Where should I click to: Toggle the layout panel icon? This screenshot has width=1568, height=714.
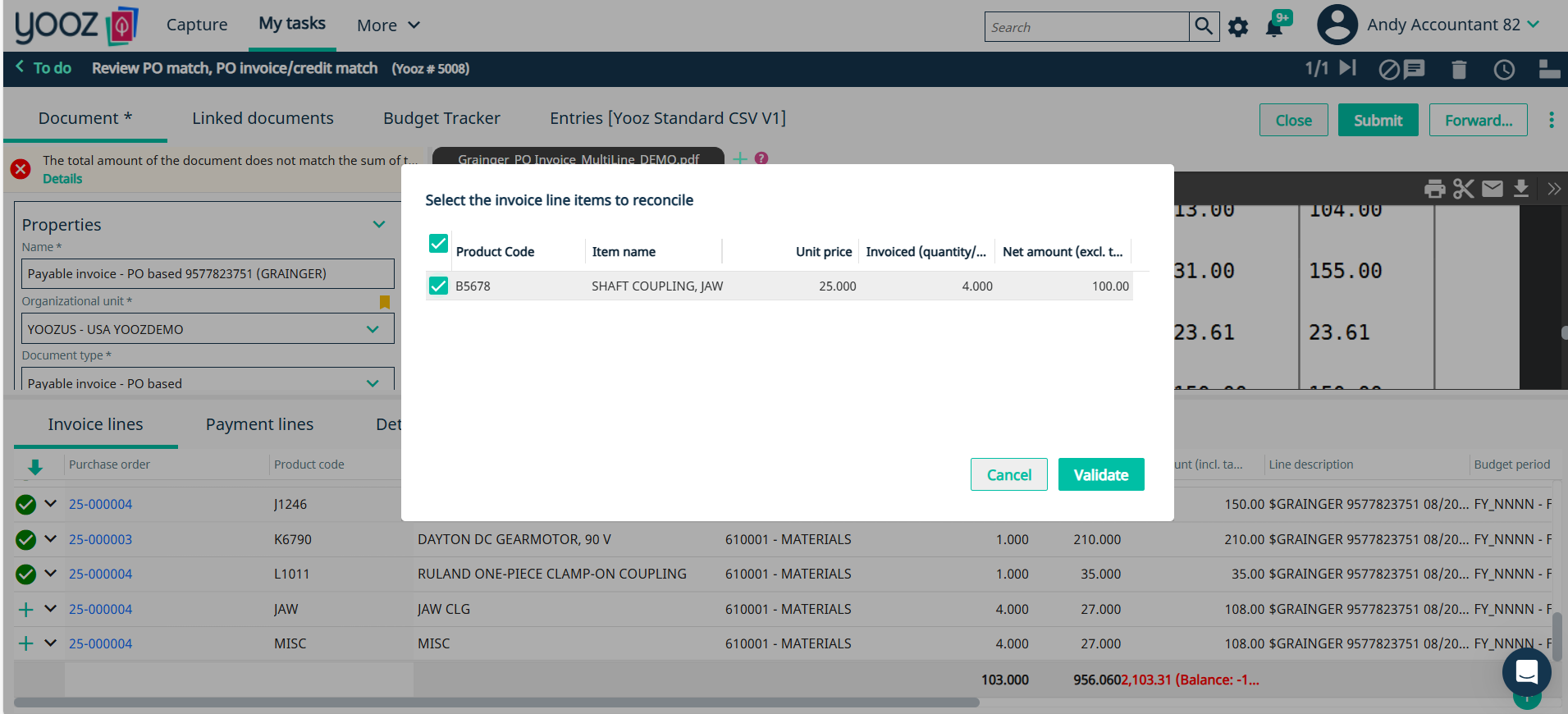pyautogui.click(x=1549, y=70)
